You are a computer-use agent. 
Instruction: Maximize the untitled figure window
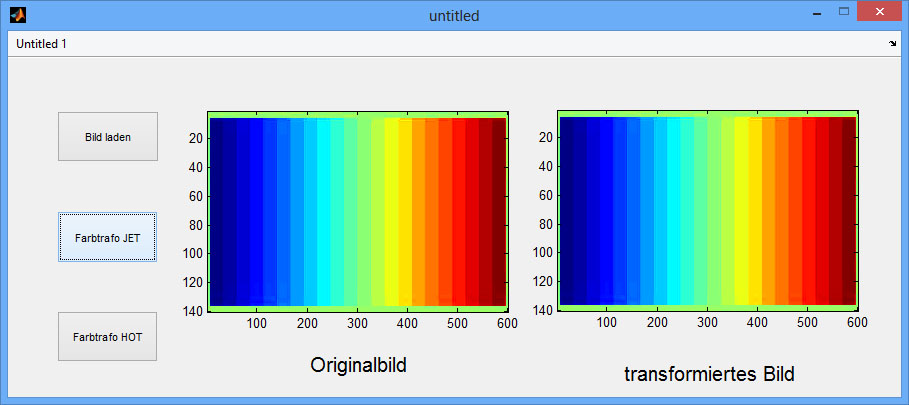(843, 13)
